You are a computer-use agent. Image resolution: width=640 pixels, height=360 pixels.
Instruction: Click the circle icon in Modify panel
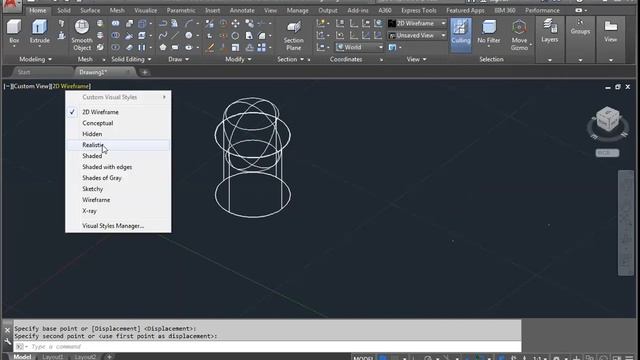pyautogui.click(x=236, y=36)
